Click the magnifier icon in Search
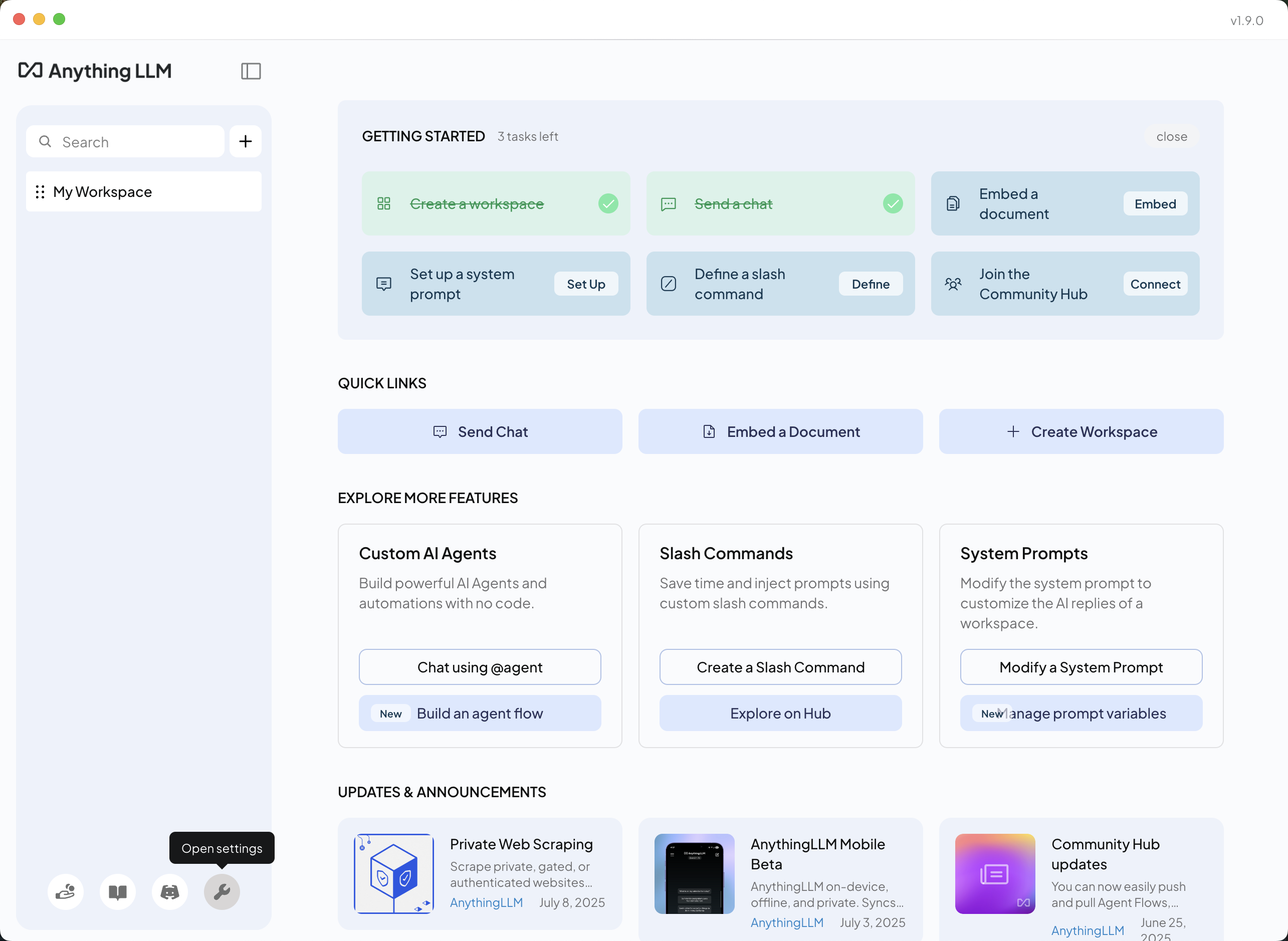1288x941 pixels. (45, 141)
